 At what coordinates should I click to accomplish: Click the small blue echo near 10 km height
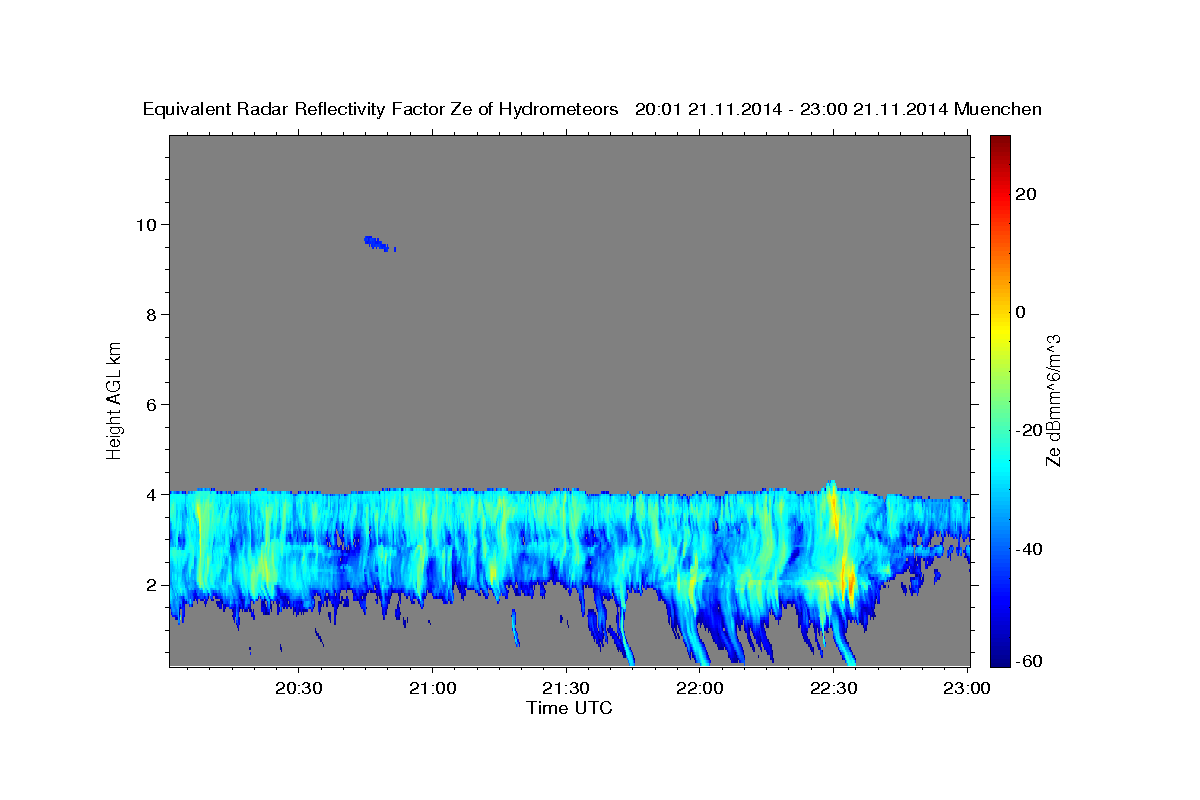[379, 242]
